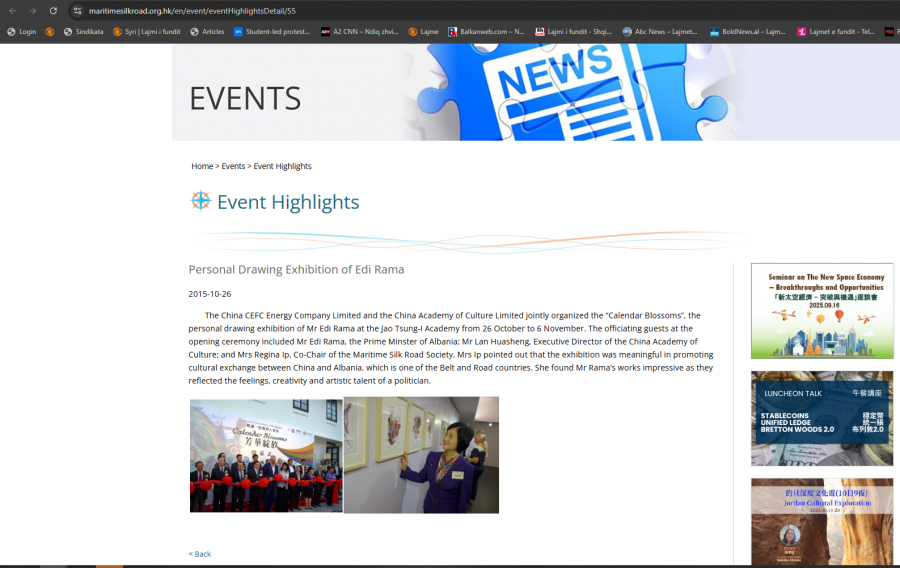900x568 pixels.
Task: Open the Balkanweb.com bookmark
Action: [x=486, y=32]
